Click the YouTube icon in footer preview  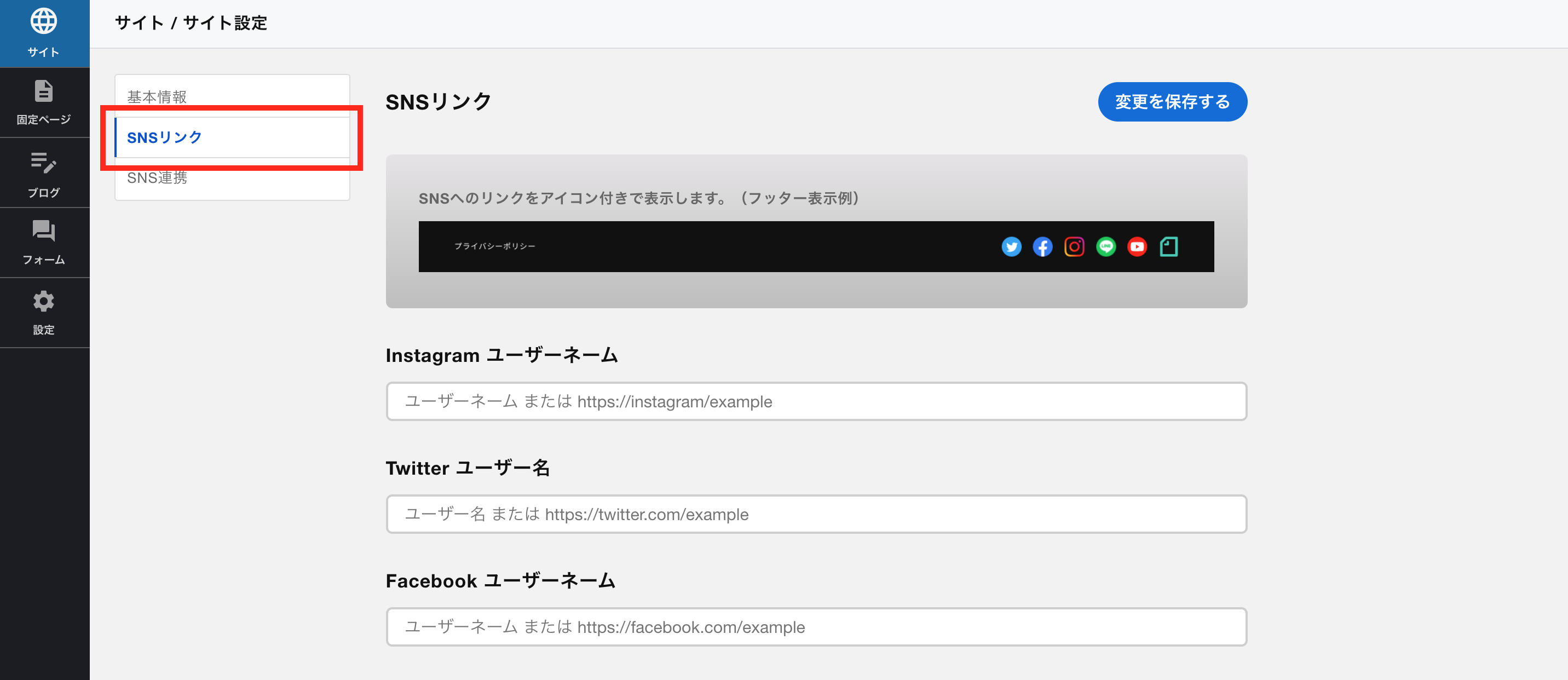tap(1137, 246)
